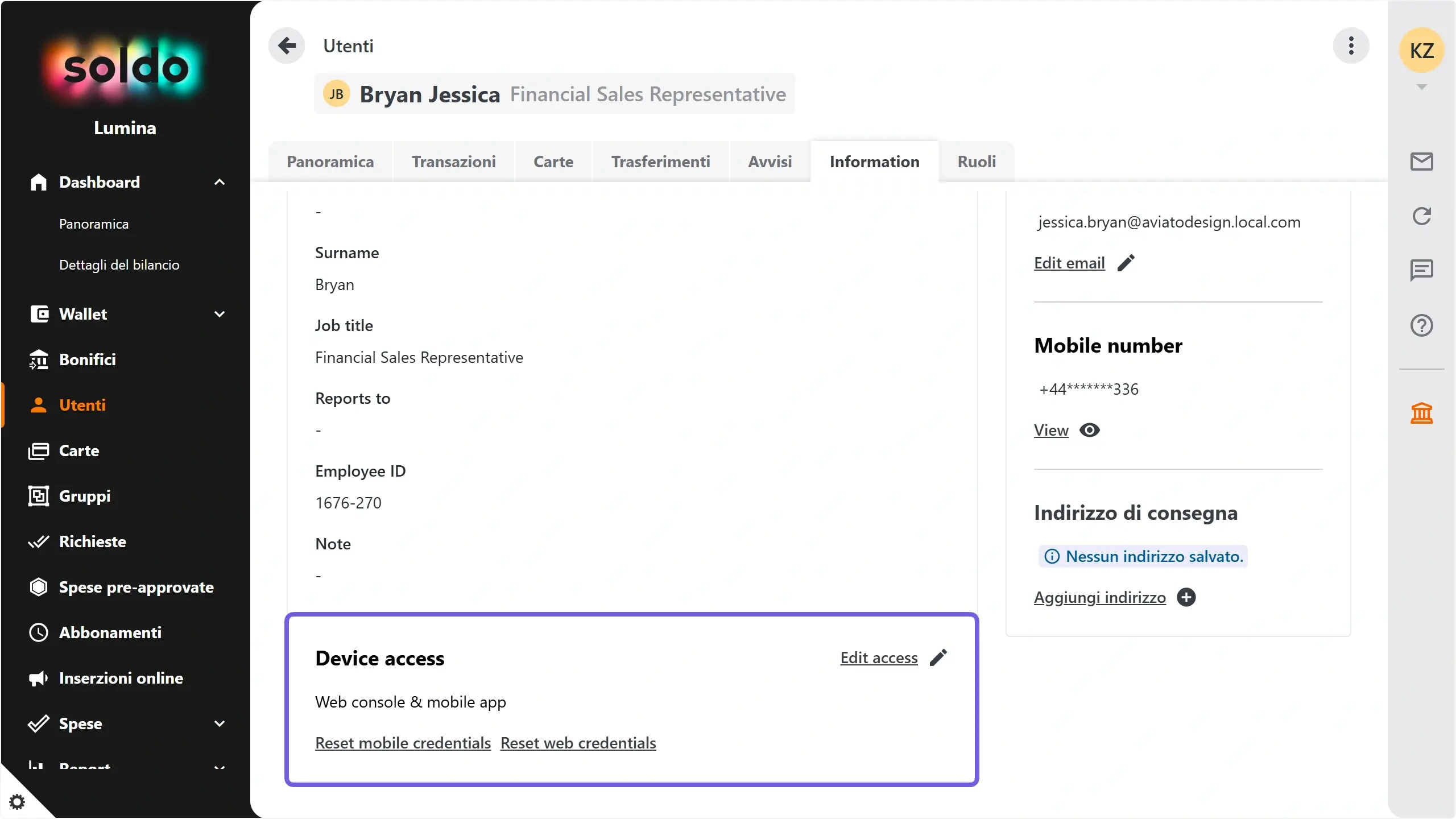
Task: Click the back arrow next to Utenti
Action: click(x=287, y=45)
